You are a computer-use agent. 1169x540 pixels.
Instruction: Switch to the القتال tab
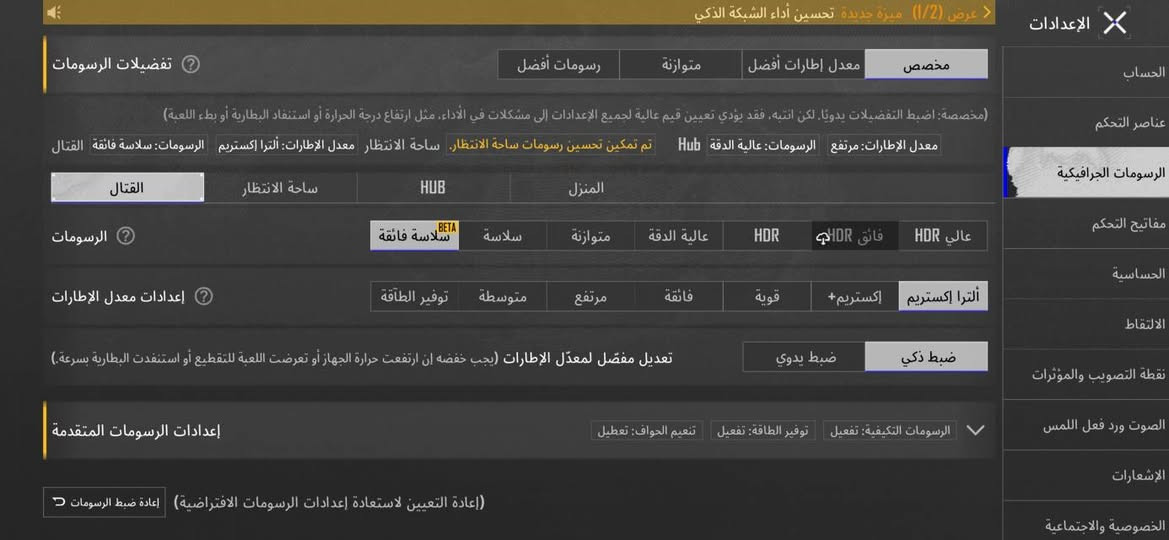click(x=127, y=187)
